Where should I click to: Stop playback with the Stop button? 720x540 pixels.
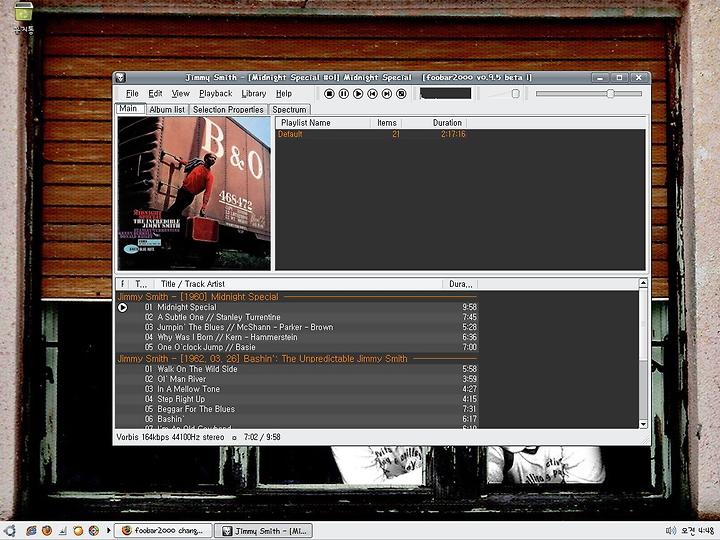[x=329, y=94]
